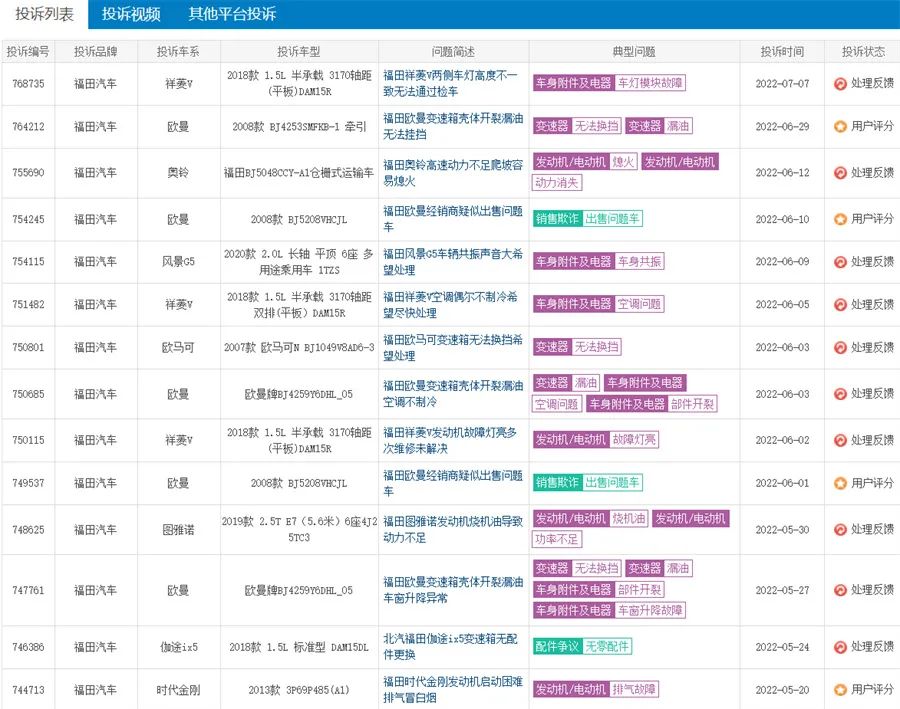Click 动力消失 tag in row 755690

pos(557,183)
